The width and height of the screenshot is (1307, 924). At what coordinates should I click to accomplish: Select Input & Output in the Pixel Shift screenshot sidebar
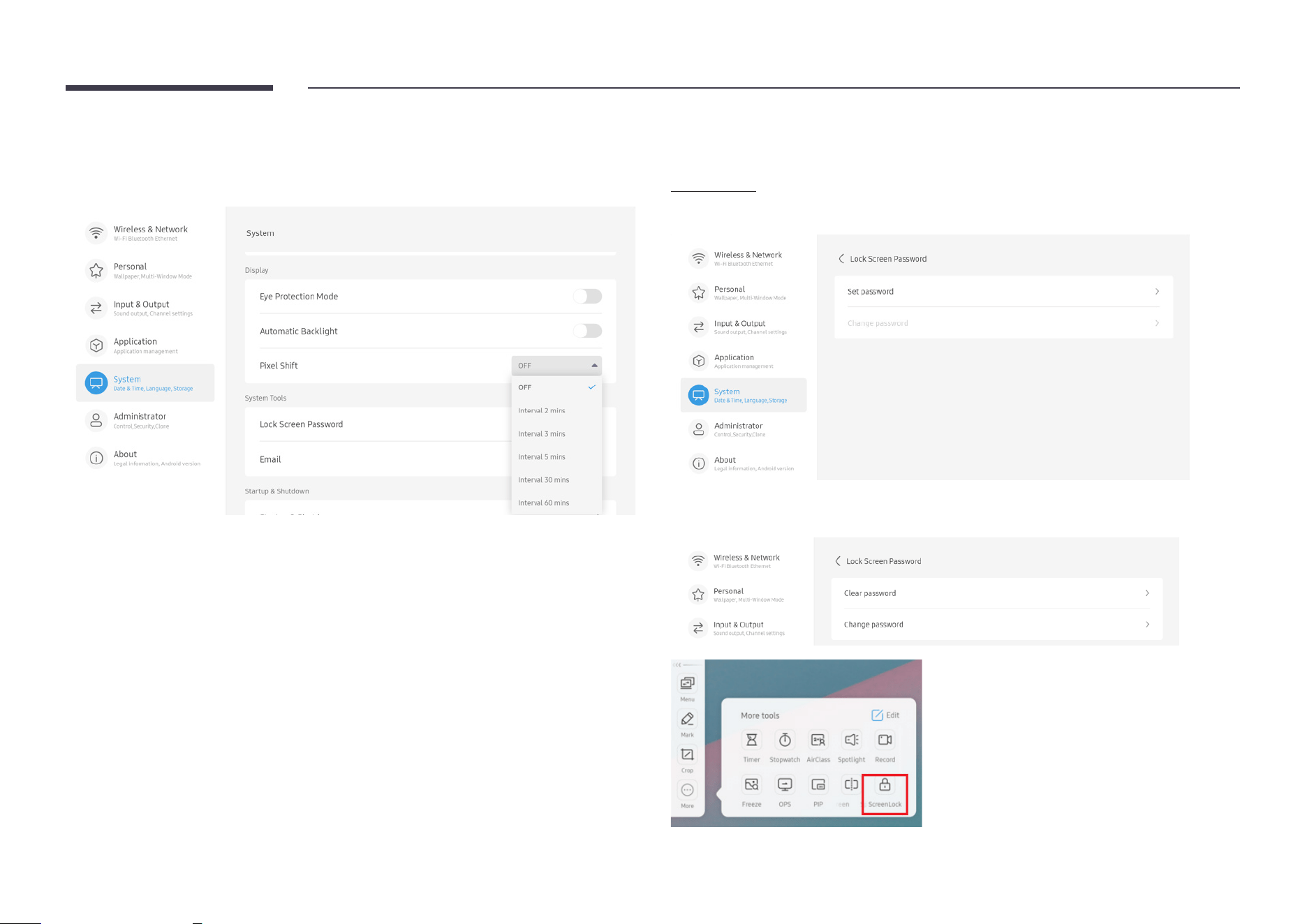[x=145, y=308]
